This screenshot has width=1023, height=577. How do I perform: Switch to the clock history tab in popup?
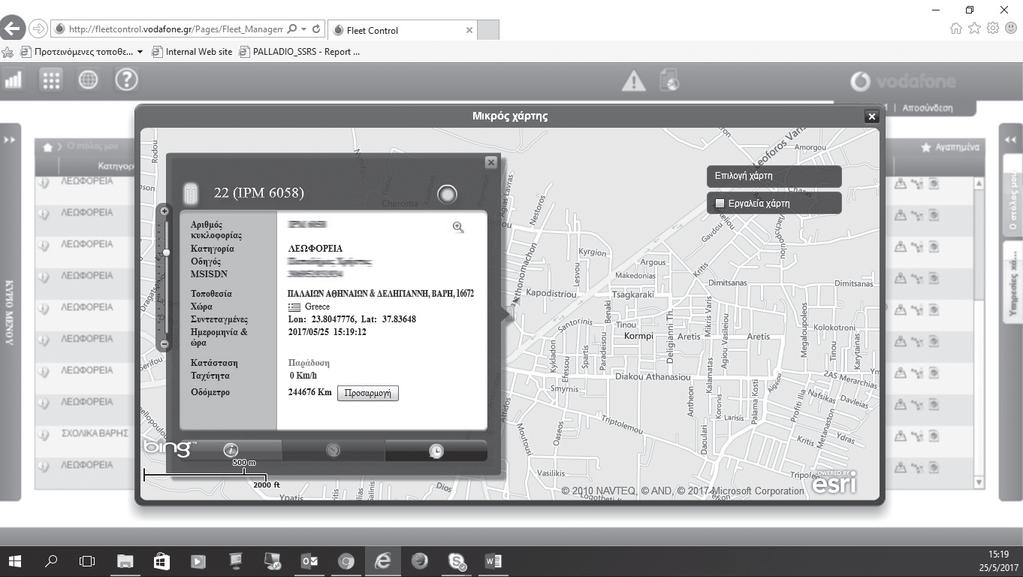pos(436,450)
